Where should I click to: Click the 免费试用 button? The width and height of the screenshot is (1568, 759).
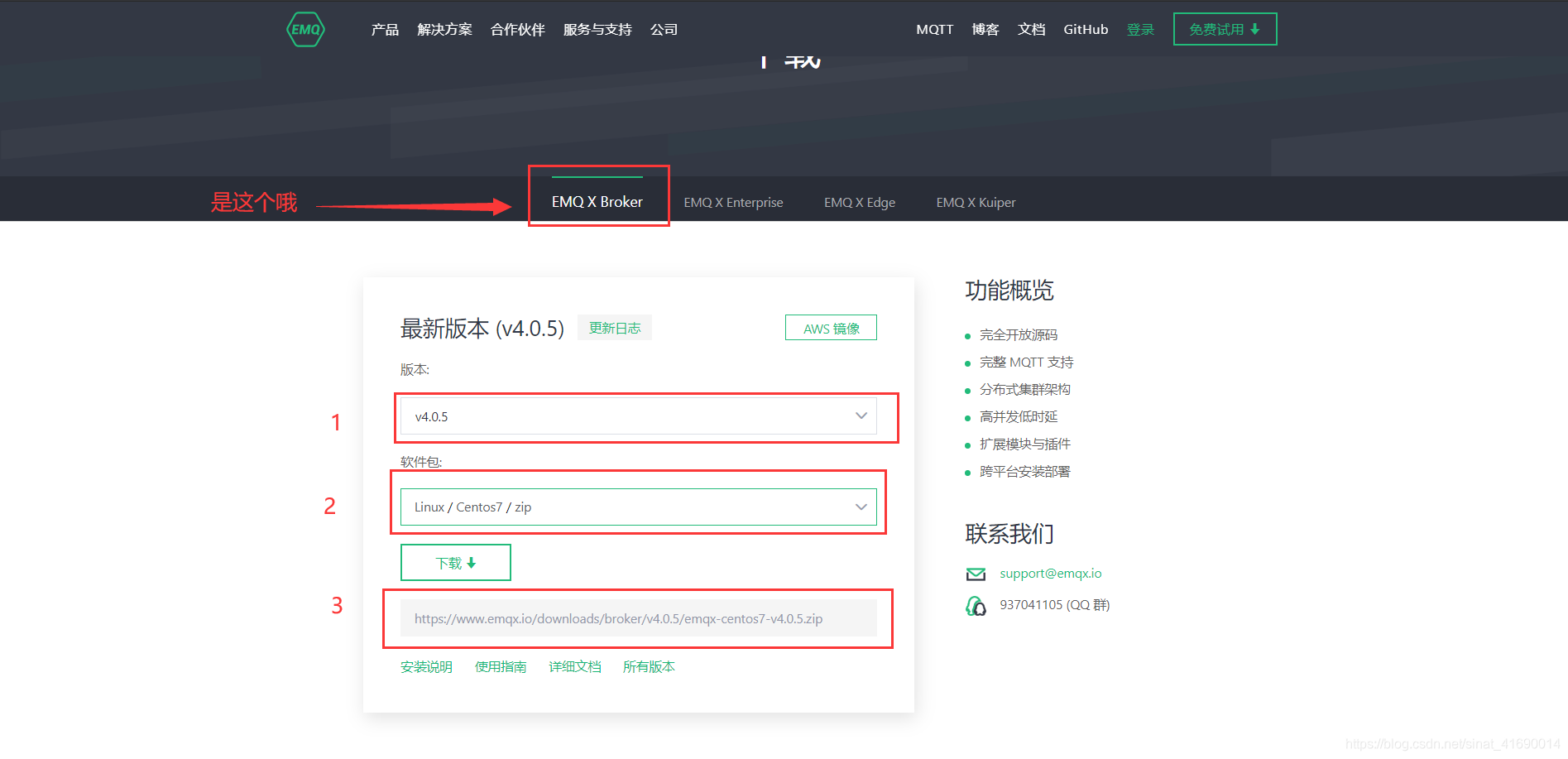click(1225, 29)
